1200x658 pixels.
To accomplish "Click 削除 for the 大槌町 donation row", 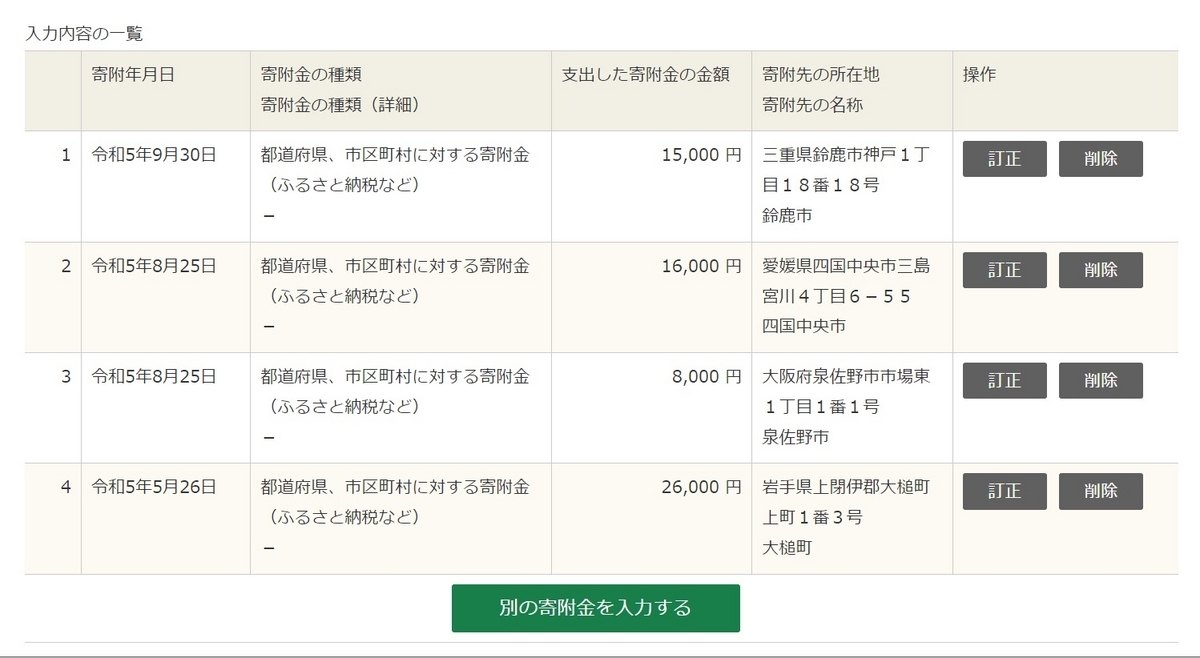I will coord(1101,491).
